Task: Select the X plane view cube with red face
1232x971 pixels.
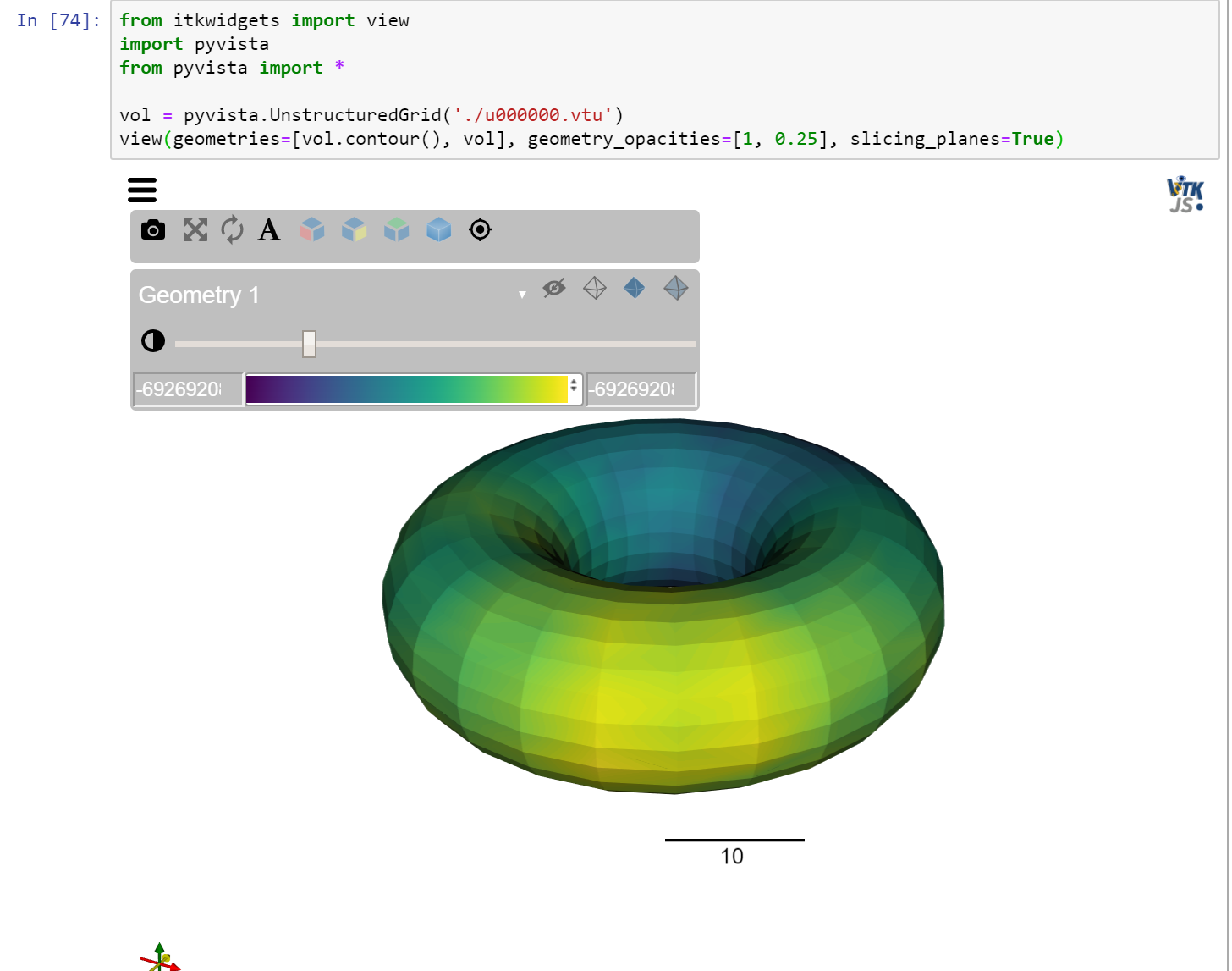Action: point(312,229)
